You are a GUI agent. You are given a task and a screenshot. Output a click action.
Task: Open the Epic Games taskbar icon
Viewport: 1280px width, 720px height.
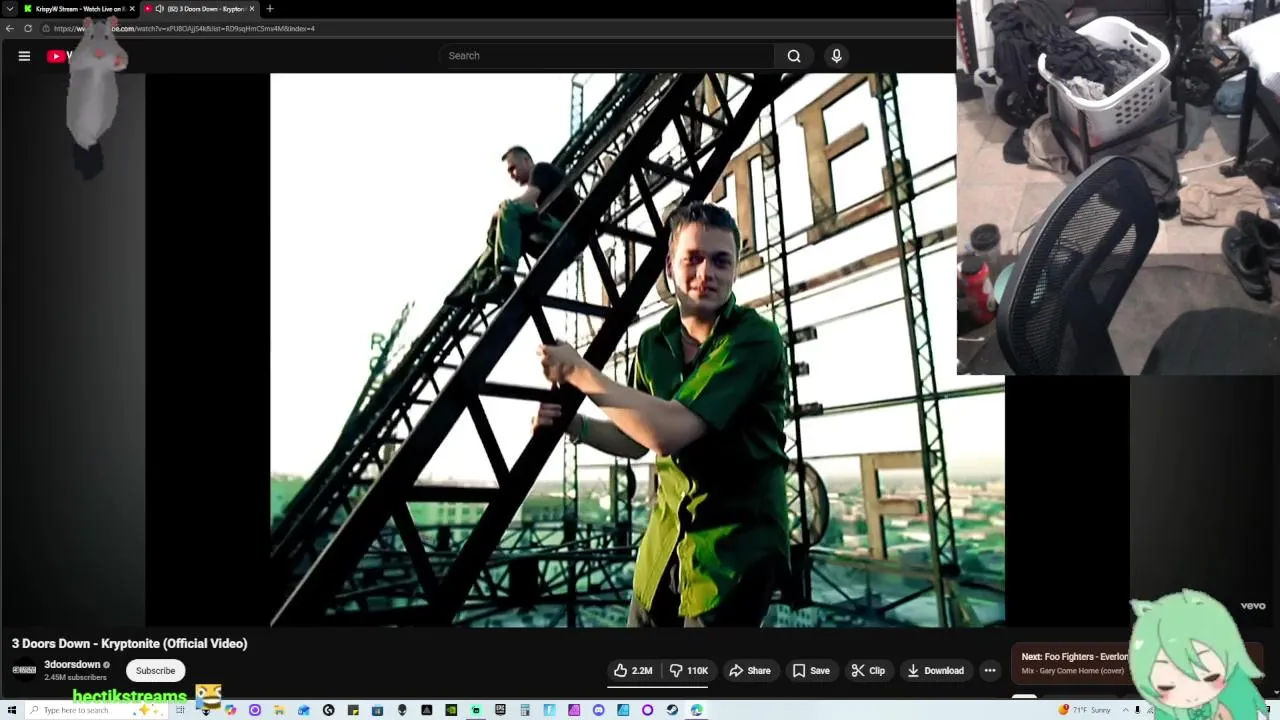[500, 710]
